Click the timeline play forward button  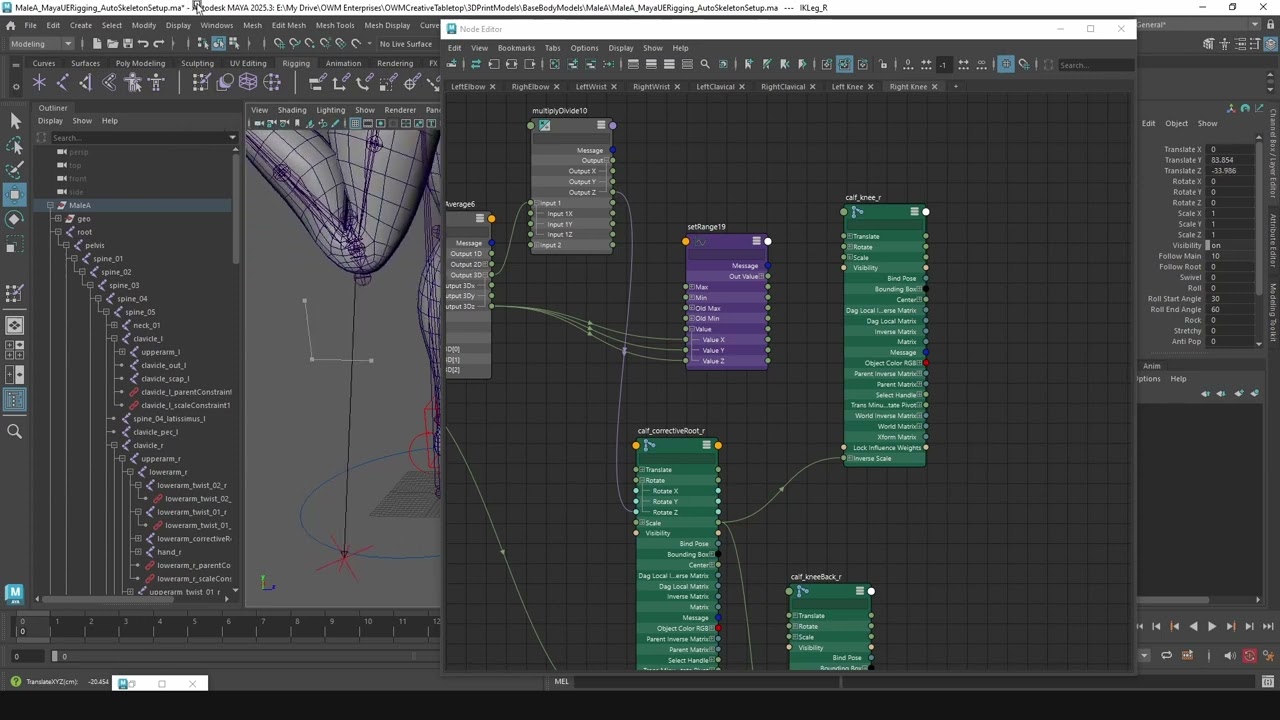tap(1211, 626)
